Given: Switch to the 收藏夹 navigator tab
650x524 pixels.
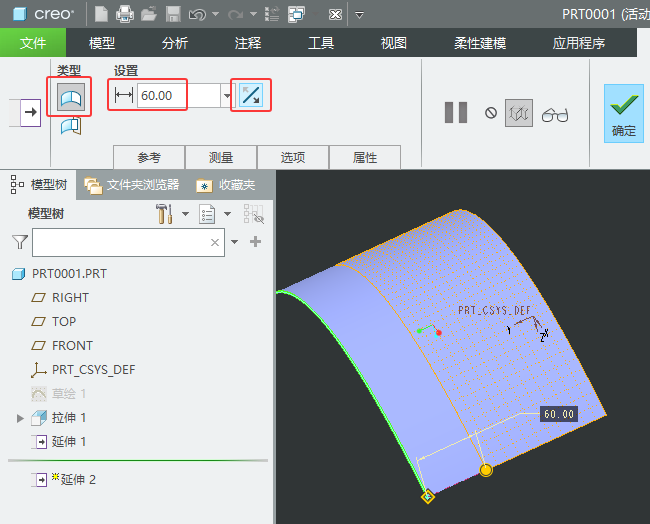Looking at the screenshot, I should 226,184.
